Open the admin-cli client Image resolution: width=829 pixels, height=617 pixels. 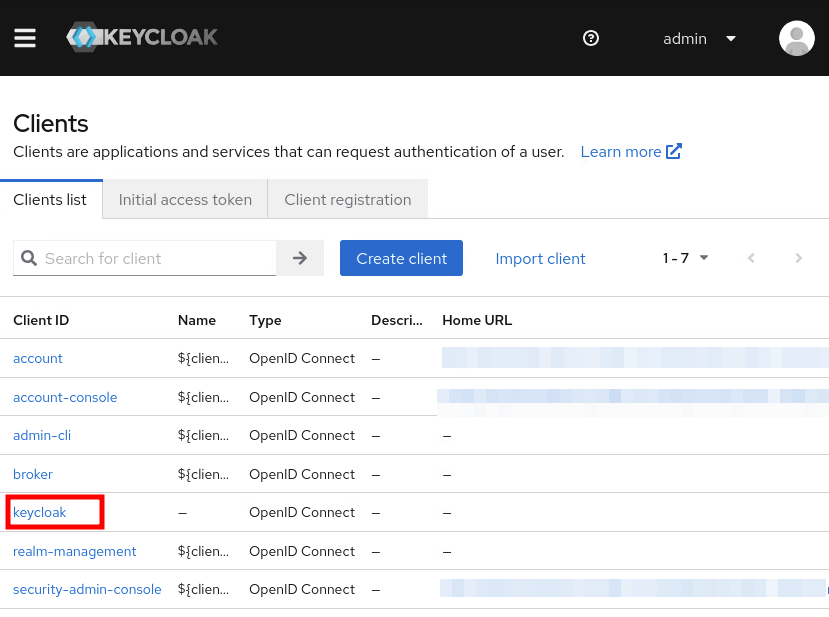click(42, 436)
